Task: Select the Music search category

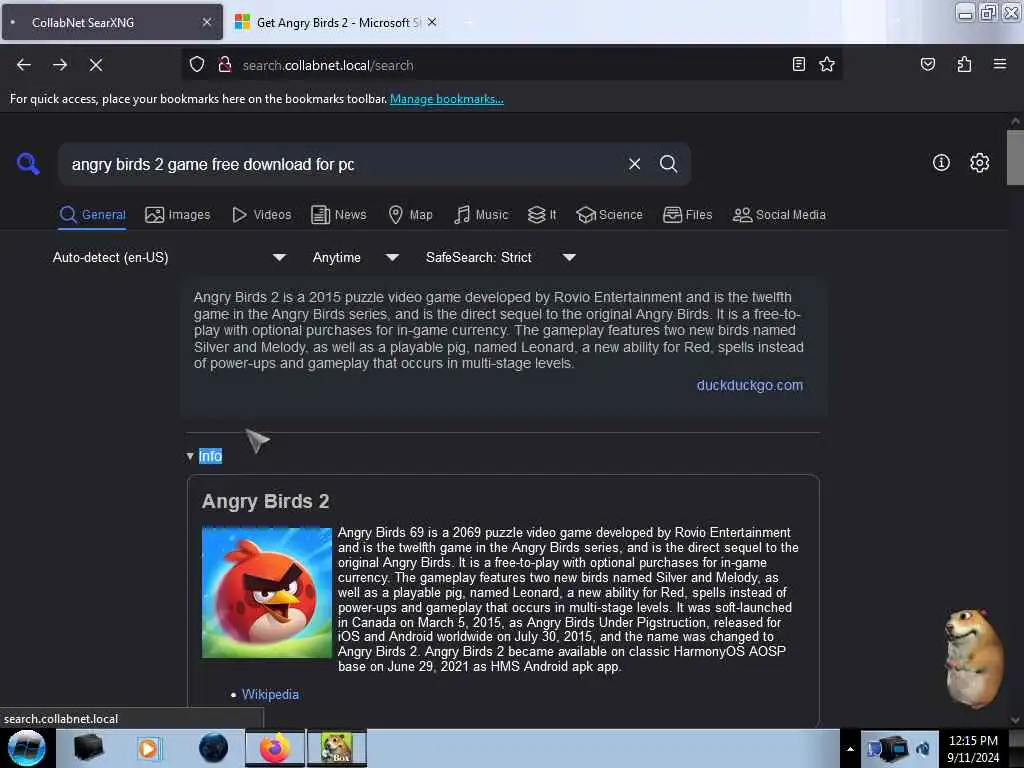Action: pos(481,215)
